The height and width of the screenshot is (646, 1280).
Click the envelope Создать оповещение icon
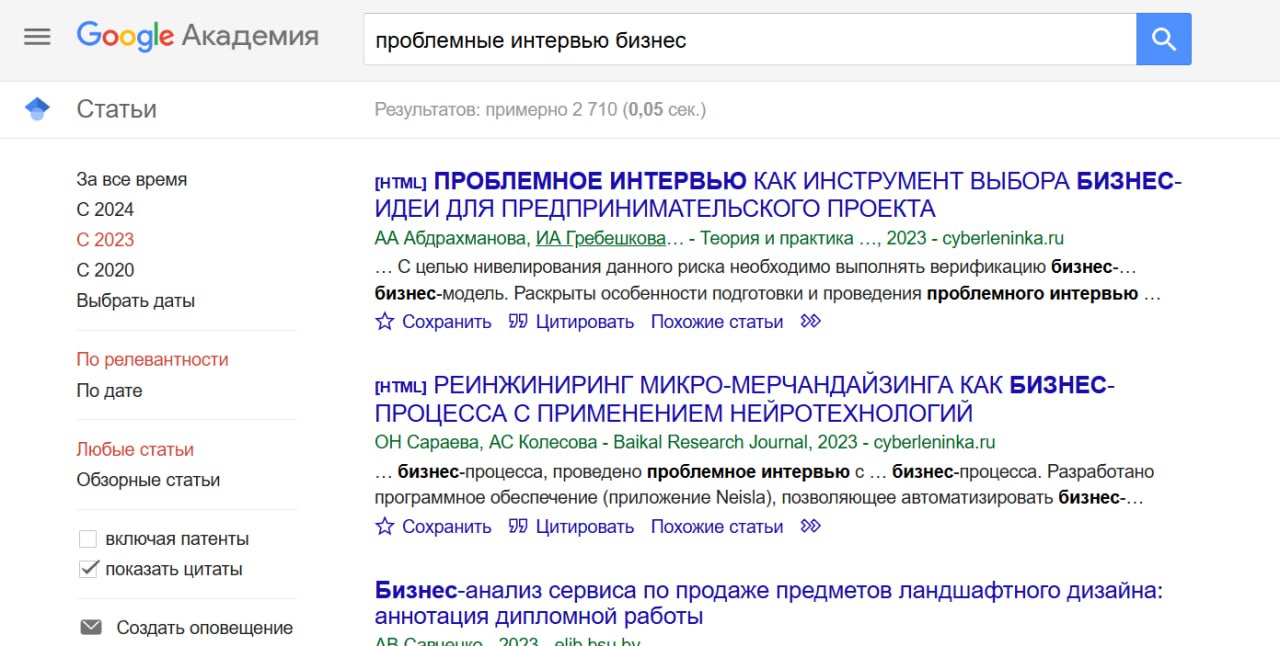click(91, 628)
